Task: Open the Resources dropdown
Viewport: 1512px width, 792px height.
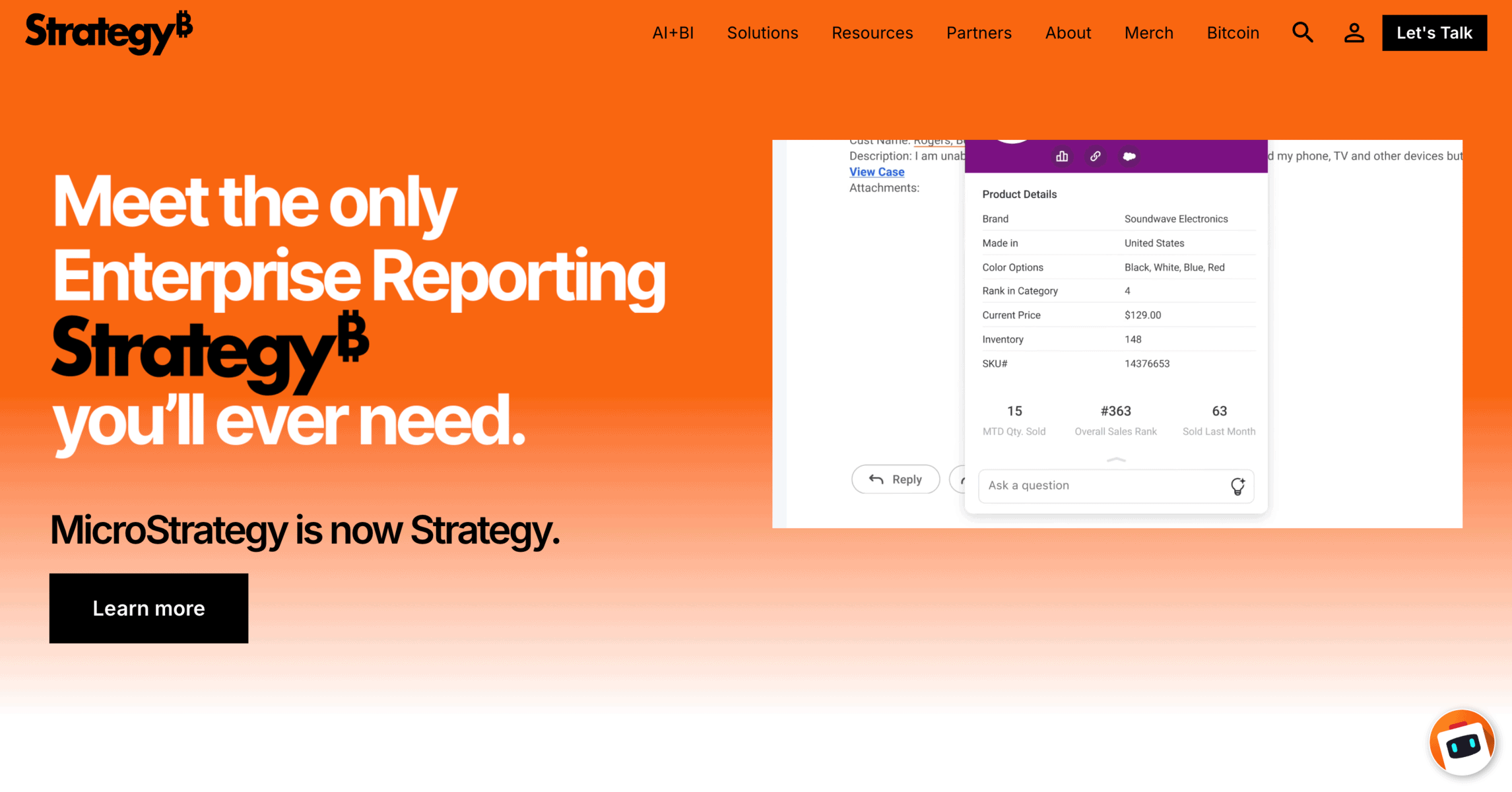Action: [872, 32]
